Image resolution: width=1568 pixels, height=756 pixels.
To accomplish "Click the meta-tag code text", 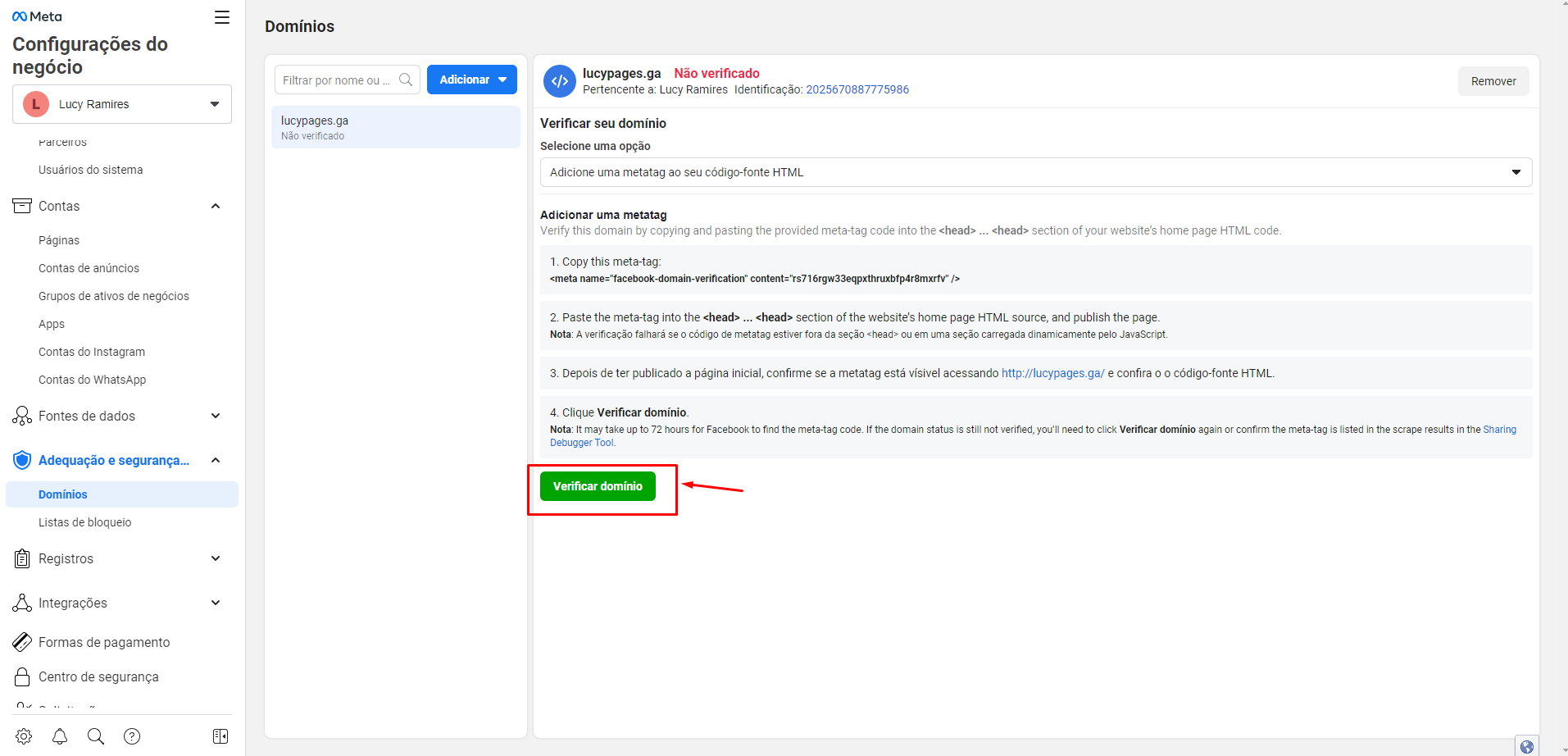I will [x=755, y=279].
